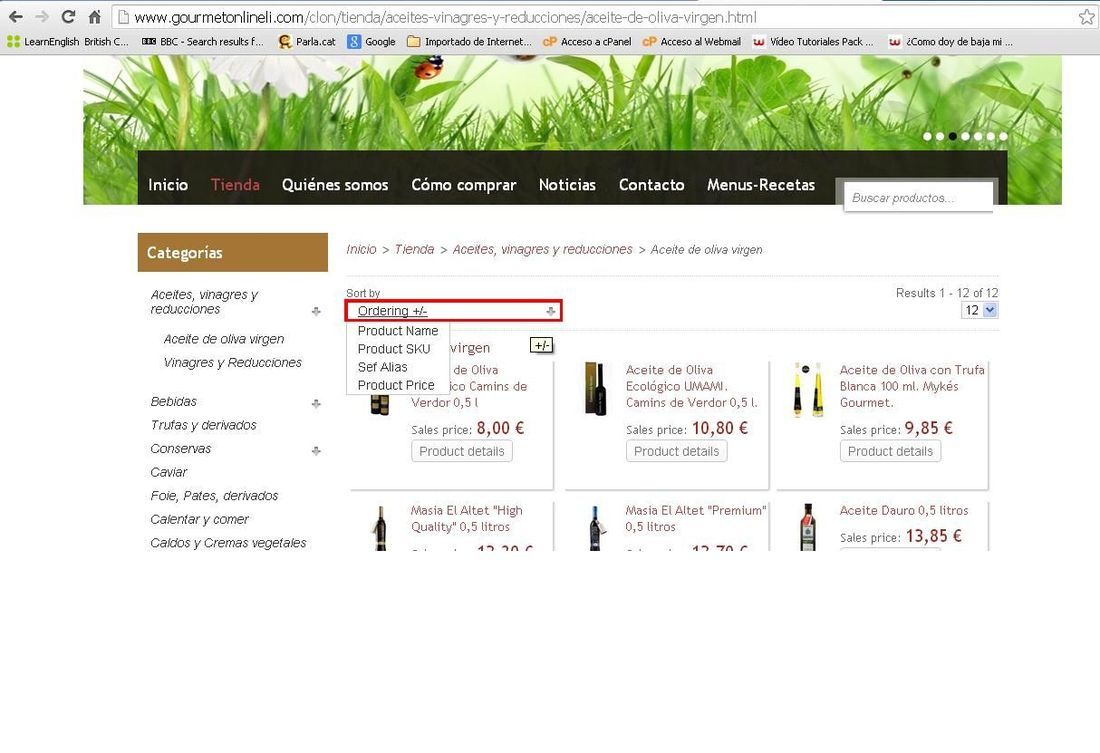Screen dimensions: 1100x753
Task: Open Masia El Altet "Premium" title
Action: [x=696, y=519]
